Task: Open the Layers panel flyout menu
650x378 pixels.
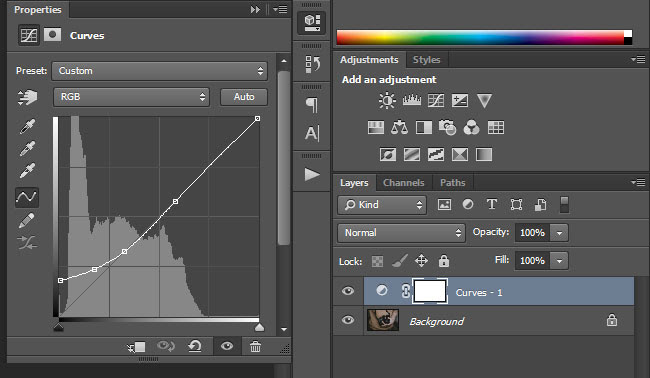Action: [638, 182]
